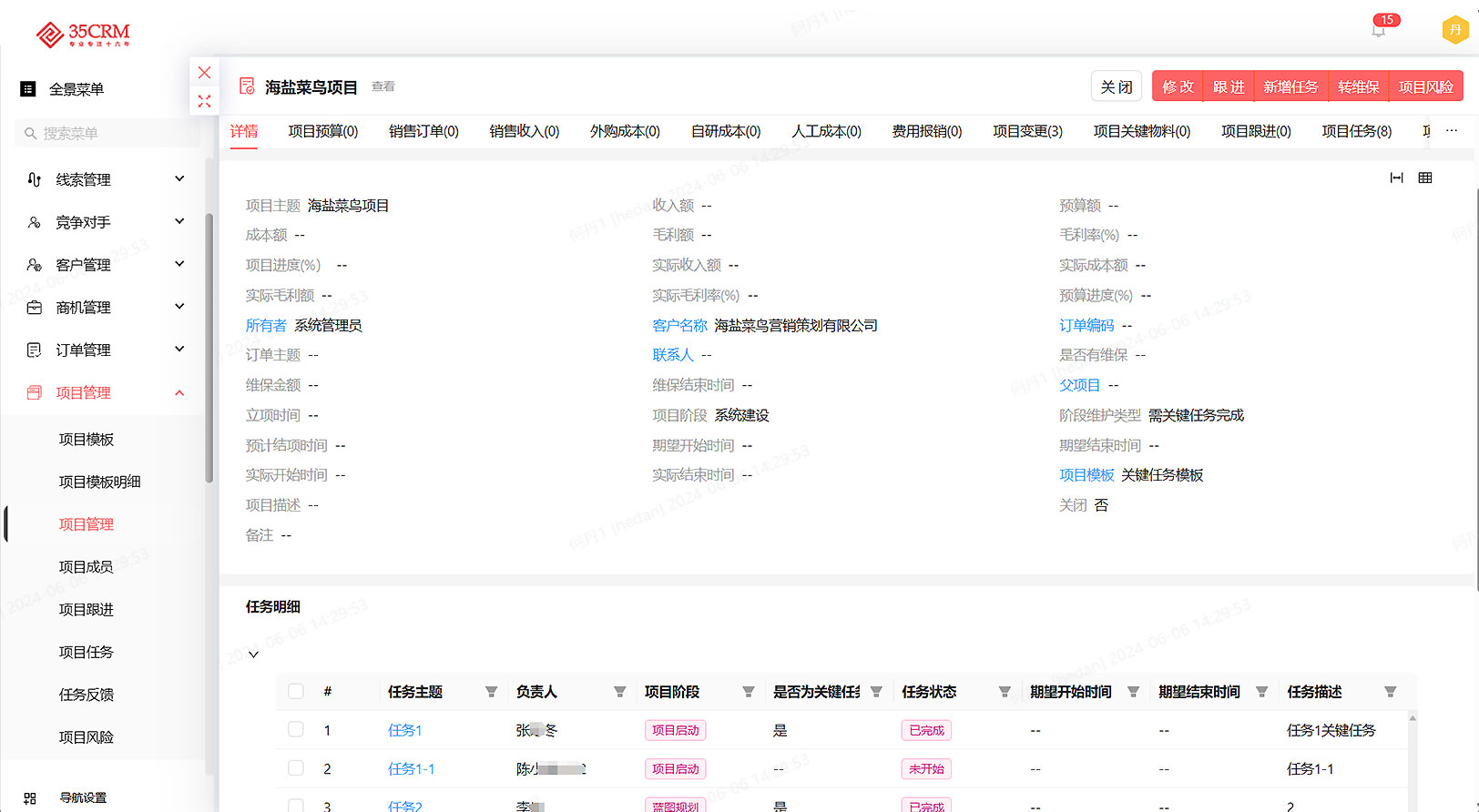Select the 详情 tab
1479x812 pixels.
[244, 131]
